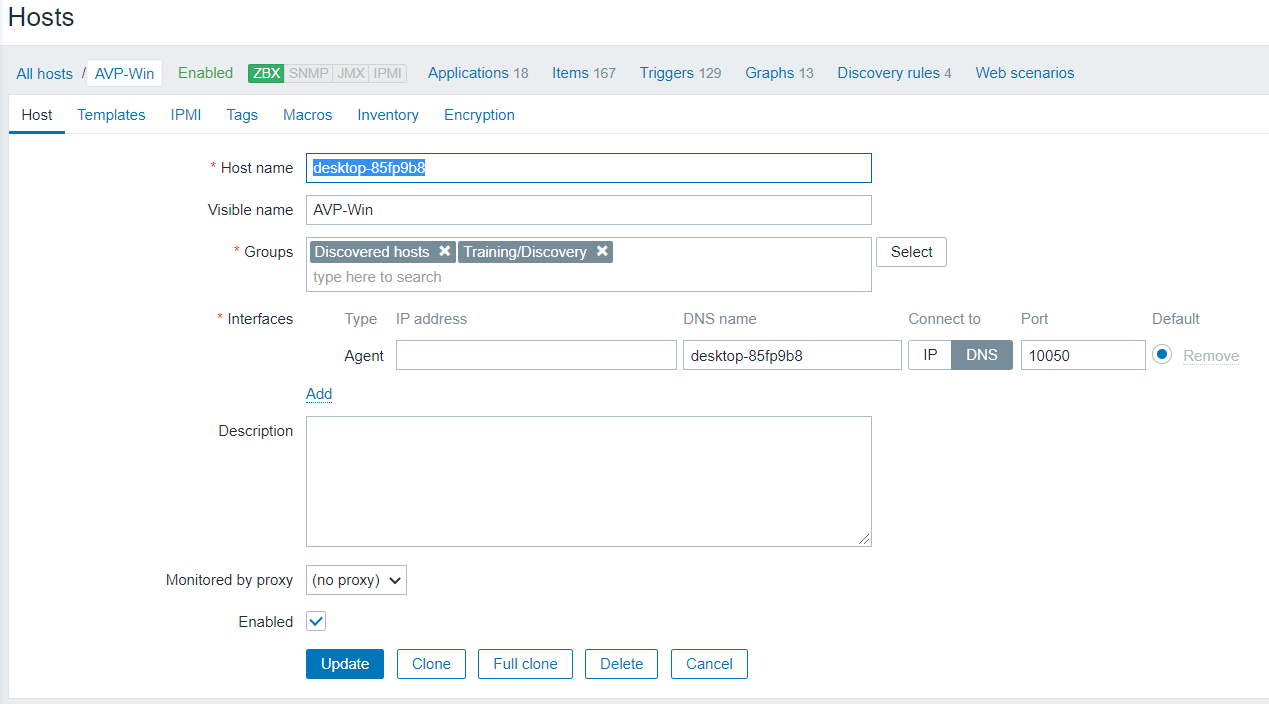1269x704 pixels.
Task: Click the JMX availability badge
Action: click(350, 73)
